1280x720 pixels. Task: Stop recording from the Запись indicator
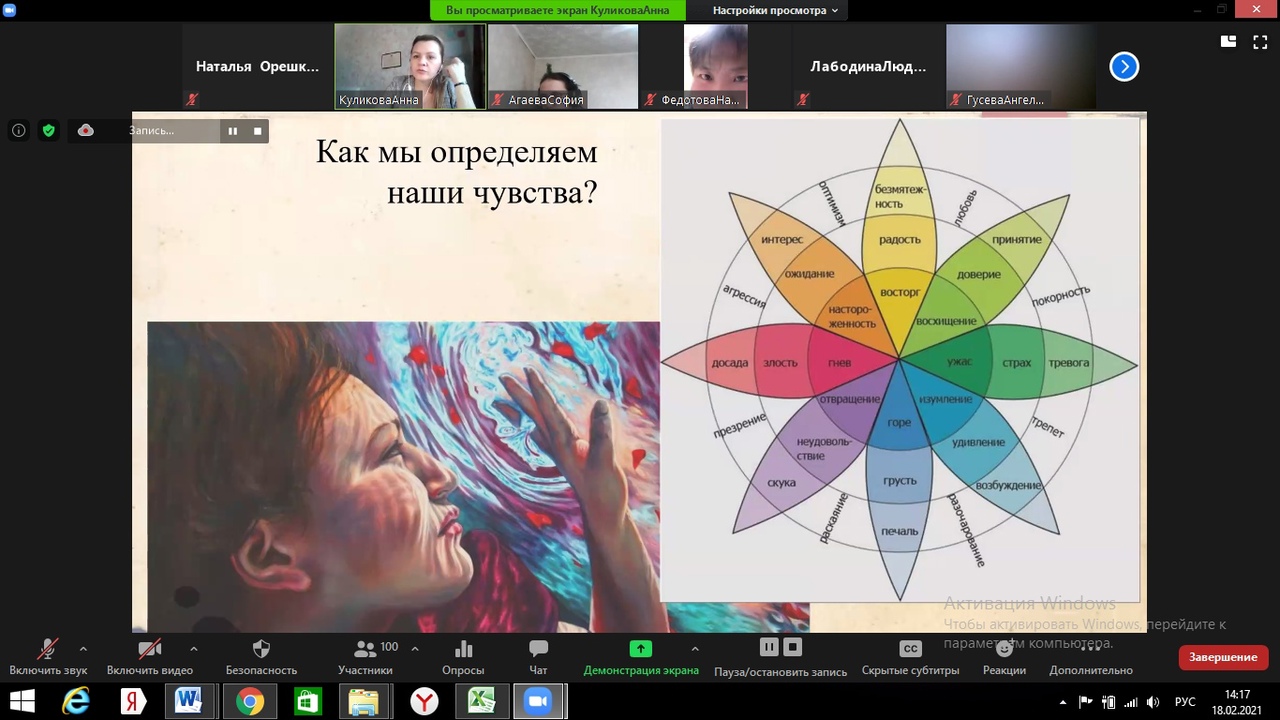[257, 131]
